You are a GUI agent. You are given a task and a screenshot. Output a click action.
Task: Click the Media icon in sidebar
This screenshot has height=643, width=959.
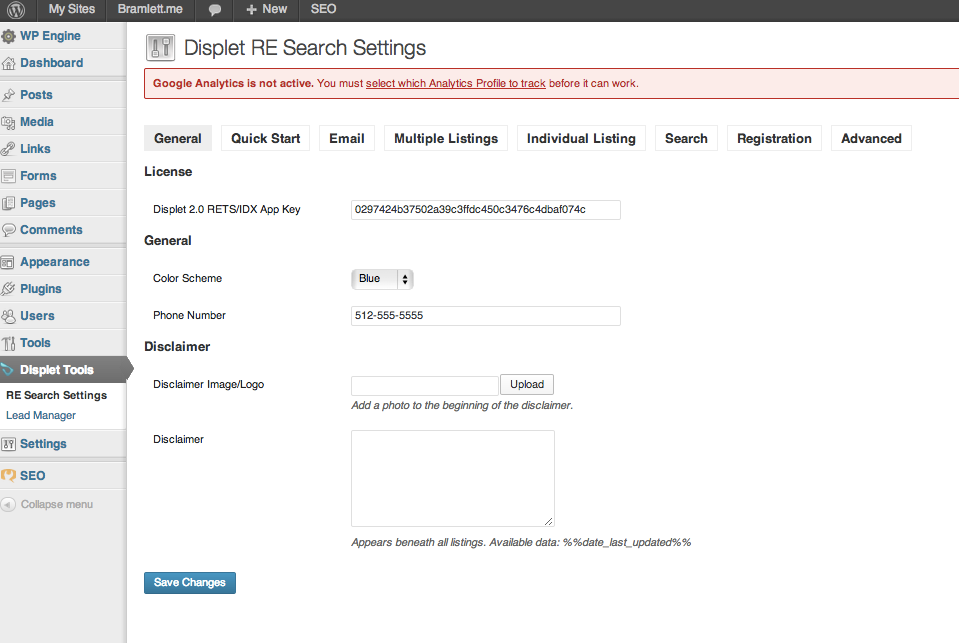point(9,122)
